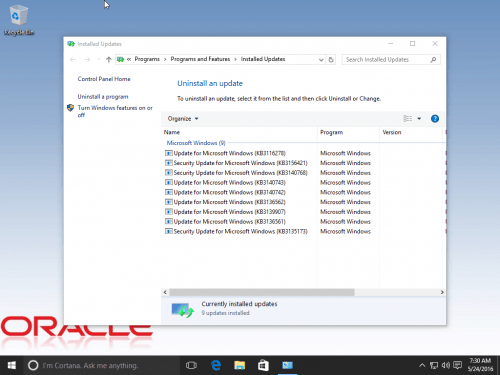Click the search magnifier icon
This screenshot has height=375, width=500.
tap(433, 60)
